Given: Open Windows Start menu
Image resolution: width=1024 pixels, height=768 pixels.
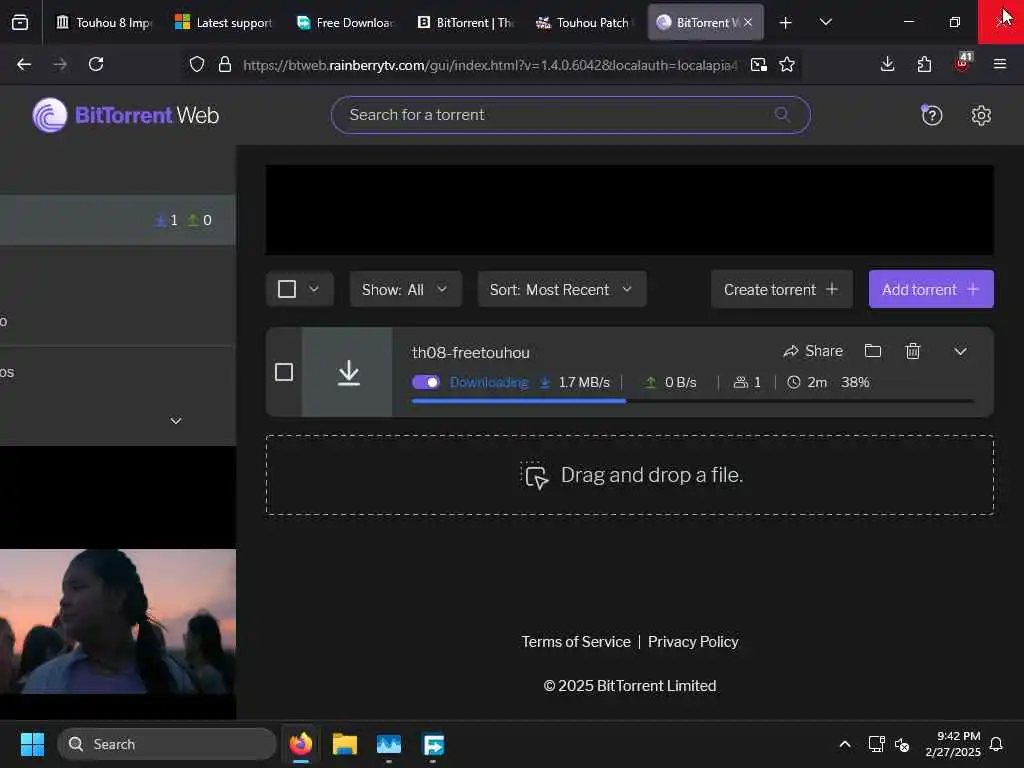Looking at the screenshot, I should [32, 744].
